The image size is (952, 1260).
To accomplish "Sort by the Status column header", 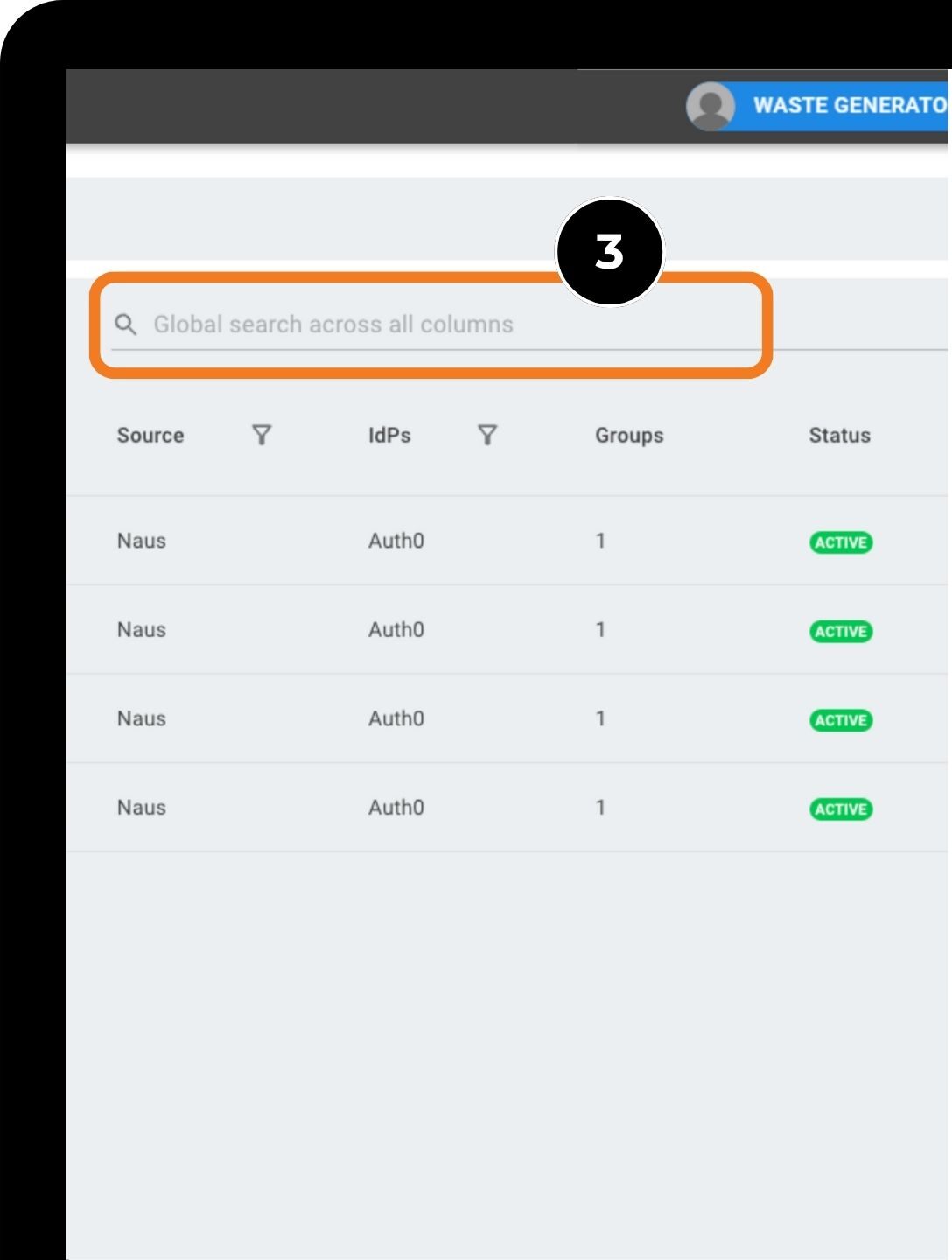I will [x=839, y=436].
